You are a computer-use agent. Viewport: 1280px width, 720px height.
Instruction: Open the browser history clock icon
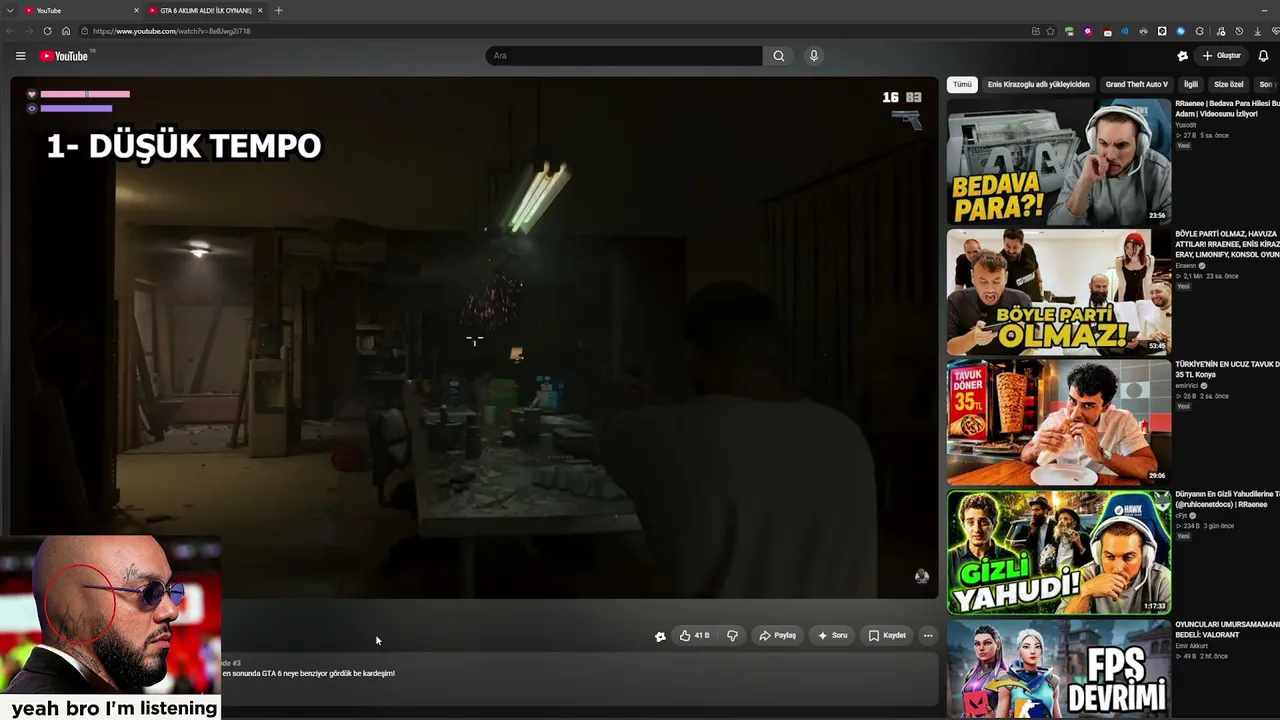click(1239, 31)
